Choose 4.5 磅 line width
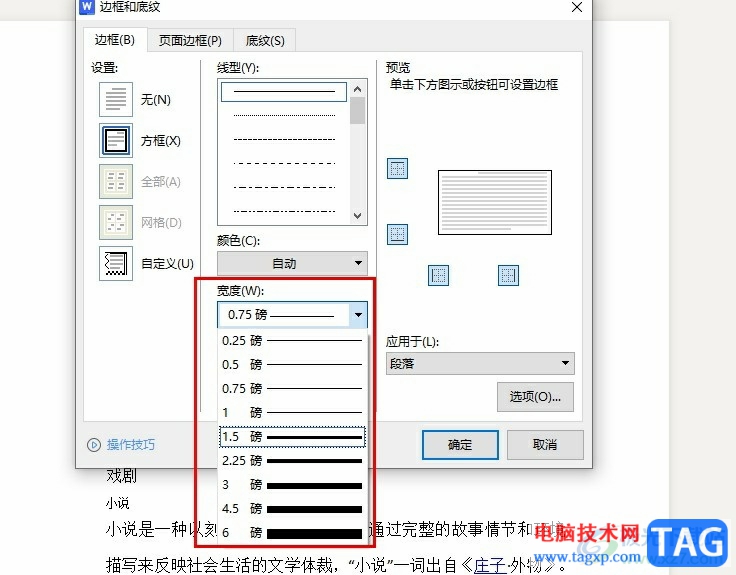 pos(292,508)
